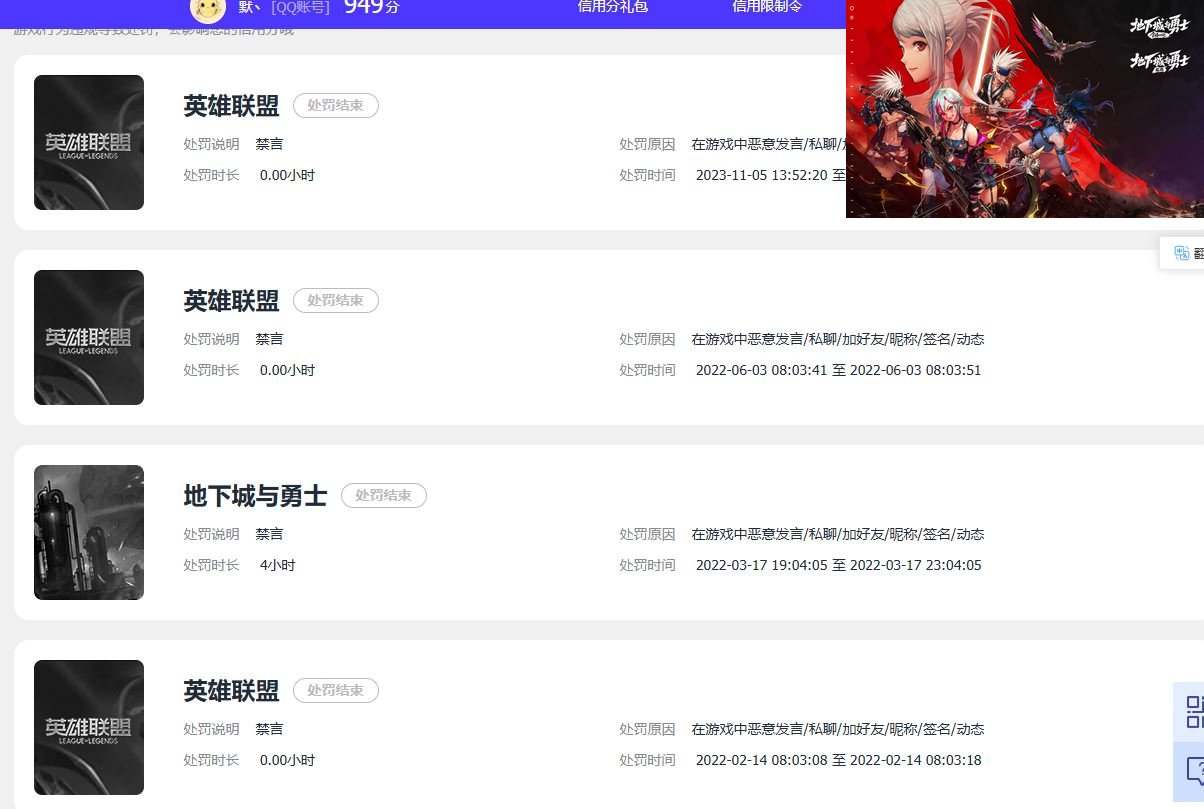Viewport: 1204px width, 809px height.
Task: Open the translate icon on right edge
Action: (x=1182, y=253)
